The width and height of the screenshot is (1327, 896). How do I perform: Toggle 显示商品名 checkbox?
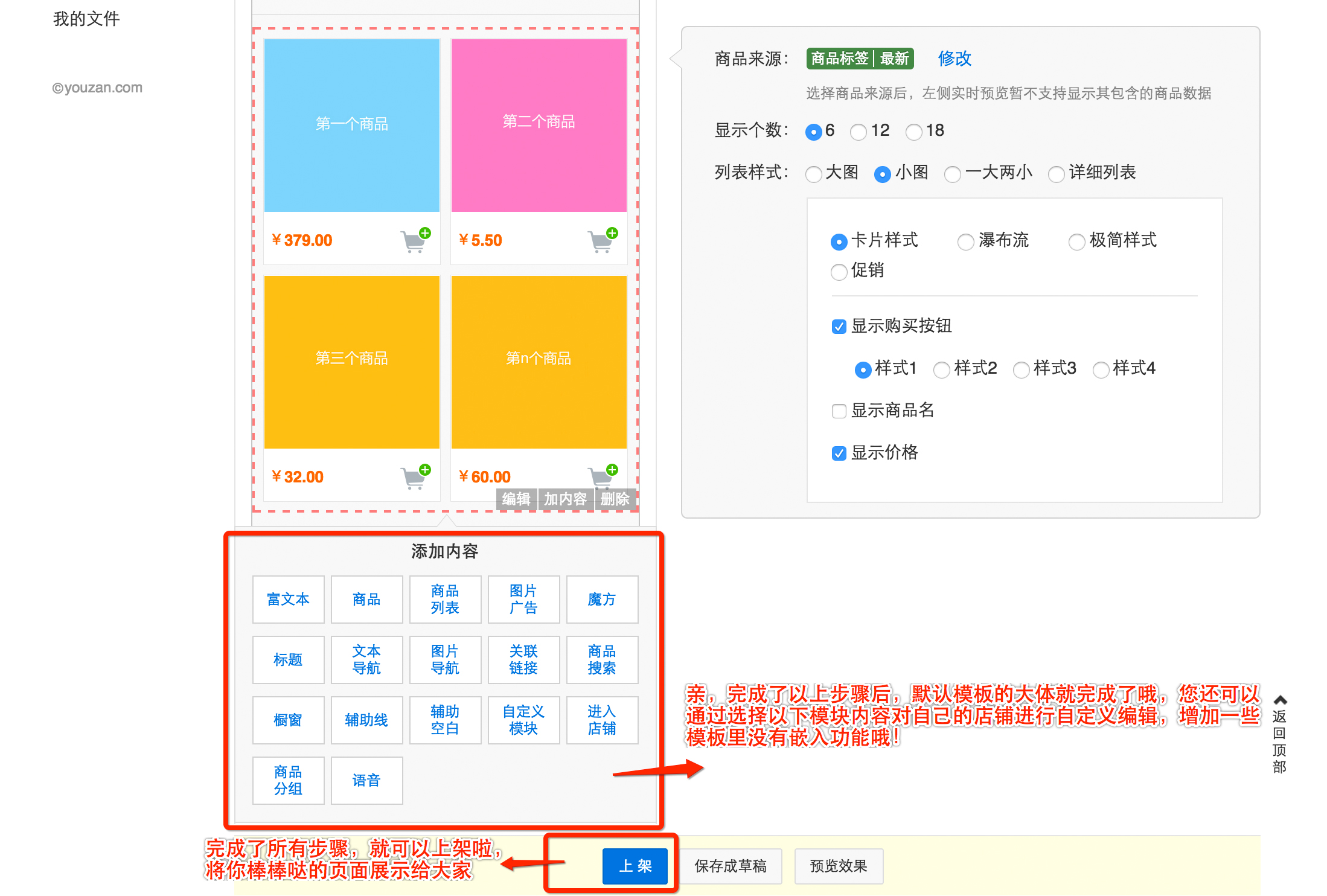coord(839,411)
